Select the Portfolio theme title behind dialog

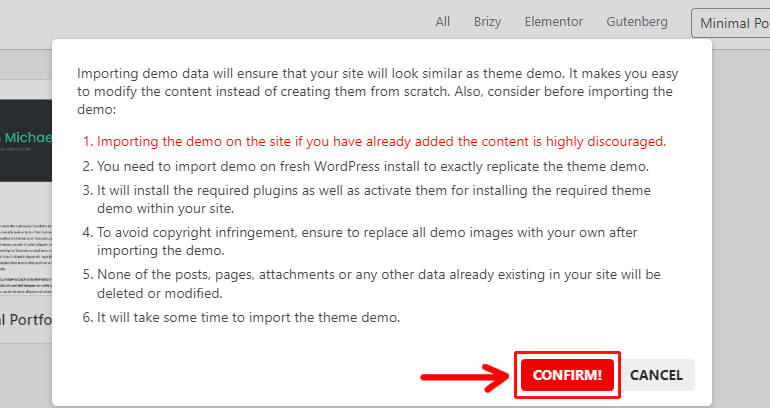[x=26, y=320]
